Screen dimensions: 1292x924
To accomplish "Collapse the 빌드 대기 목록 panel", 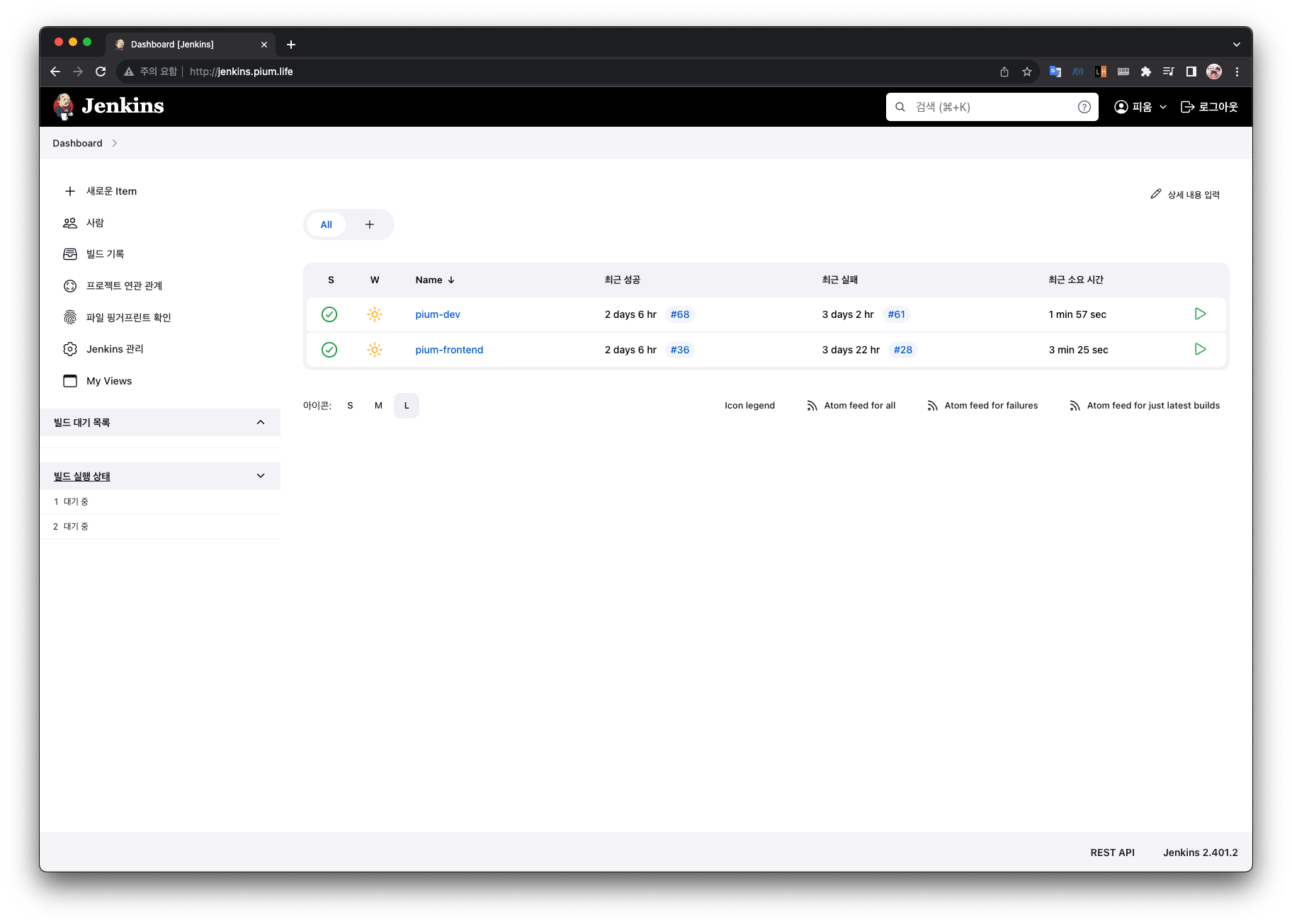I will click(x=260, y=423).
